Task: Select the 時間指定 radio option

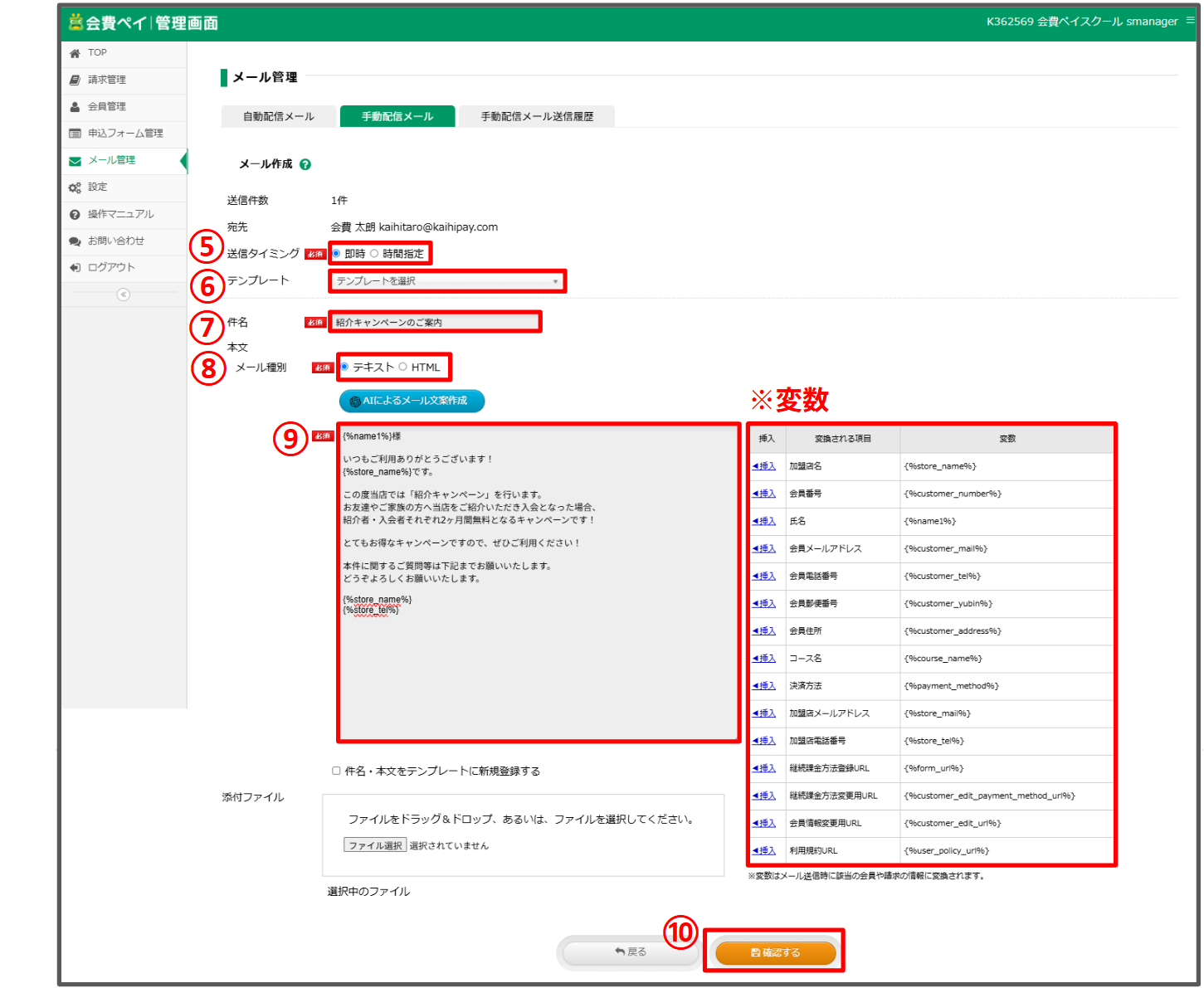Action: click(374, 254)
